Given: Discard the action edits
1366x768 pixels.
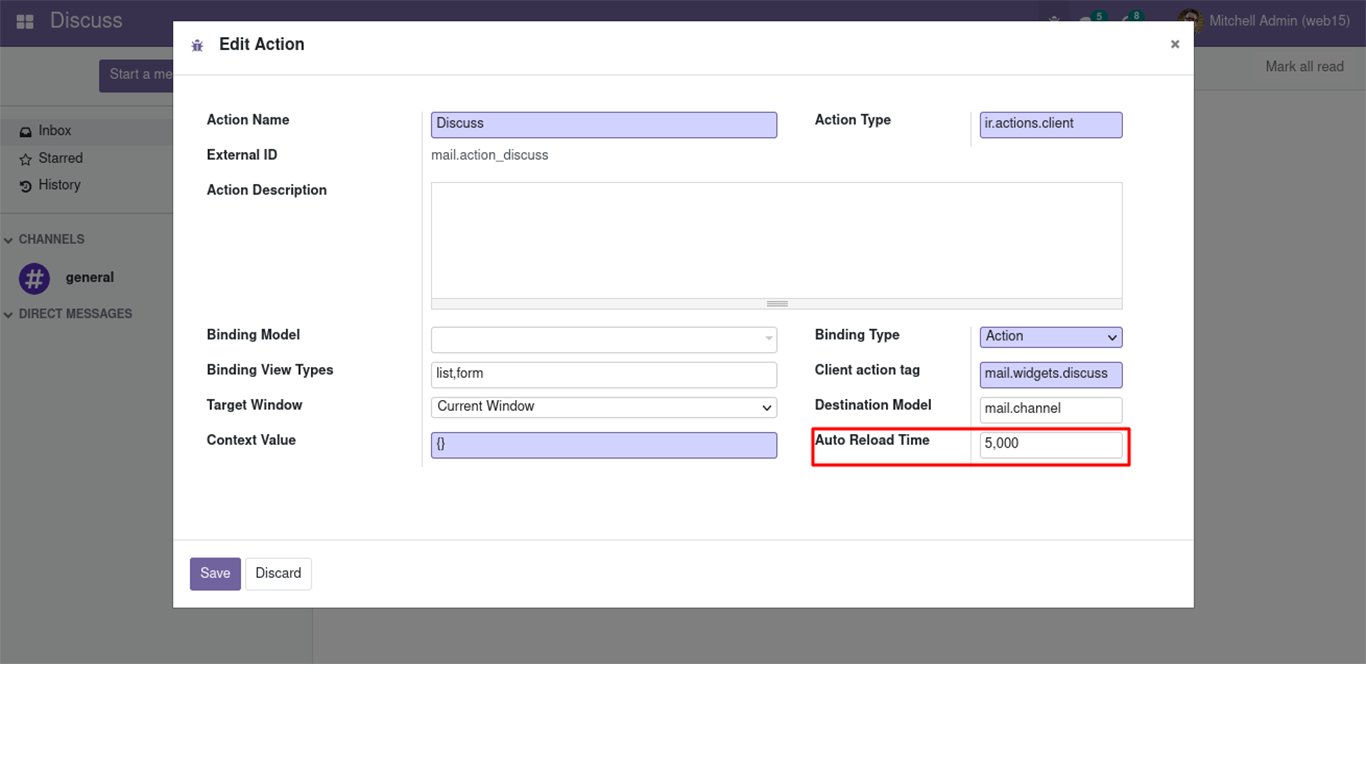Looking at the screenshot, I should click(278, 573).
